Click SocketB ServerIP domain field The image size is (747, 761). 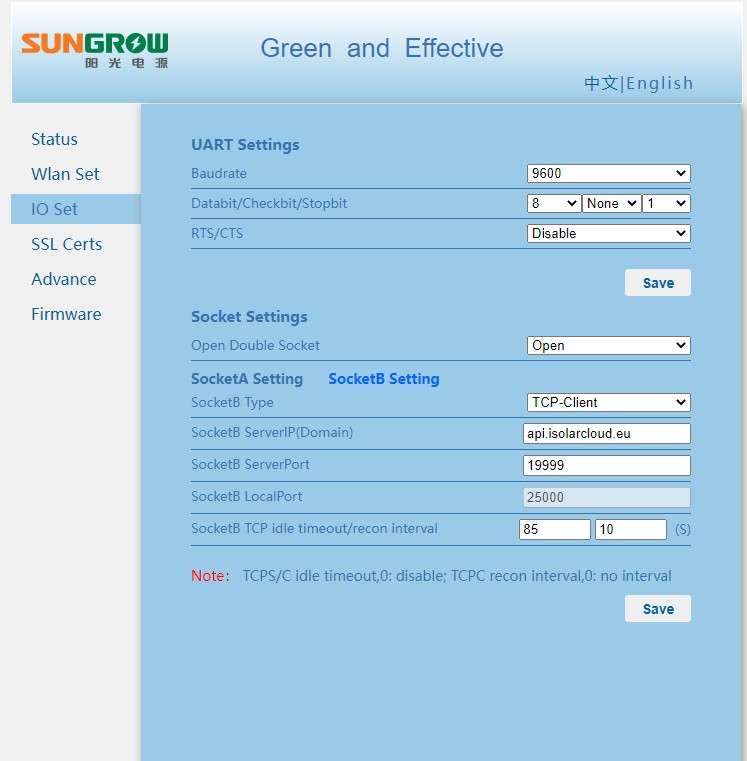point(607,433)
